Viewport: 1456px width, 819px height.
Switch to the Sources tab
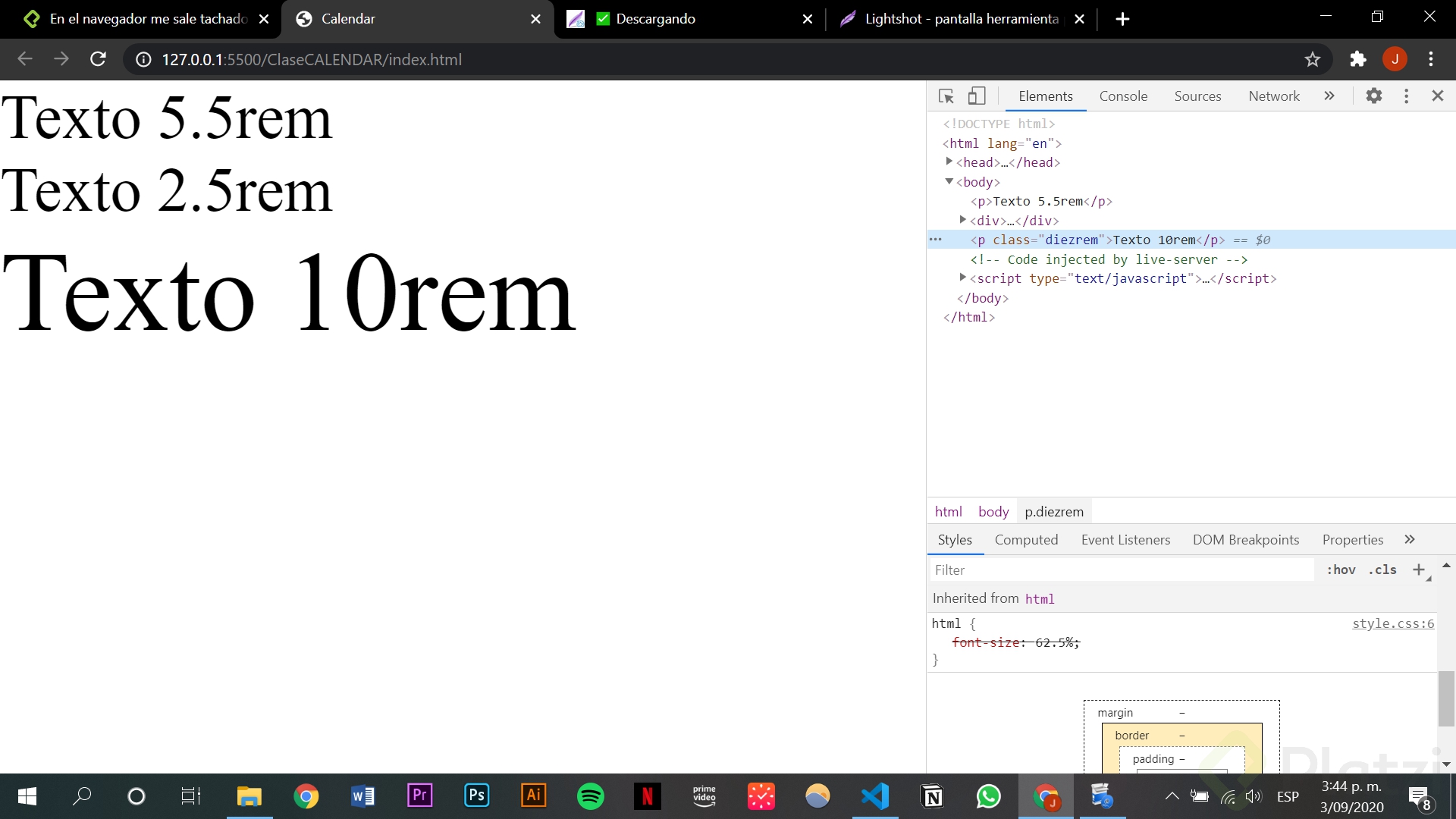point(1197,96)
